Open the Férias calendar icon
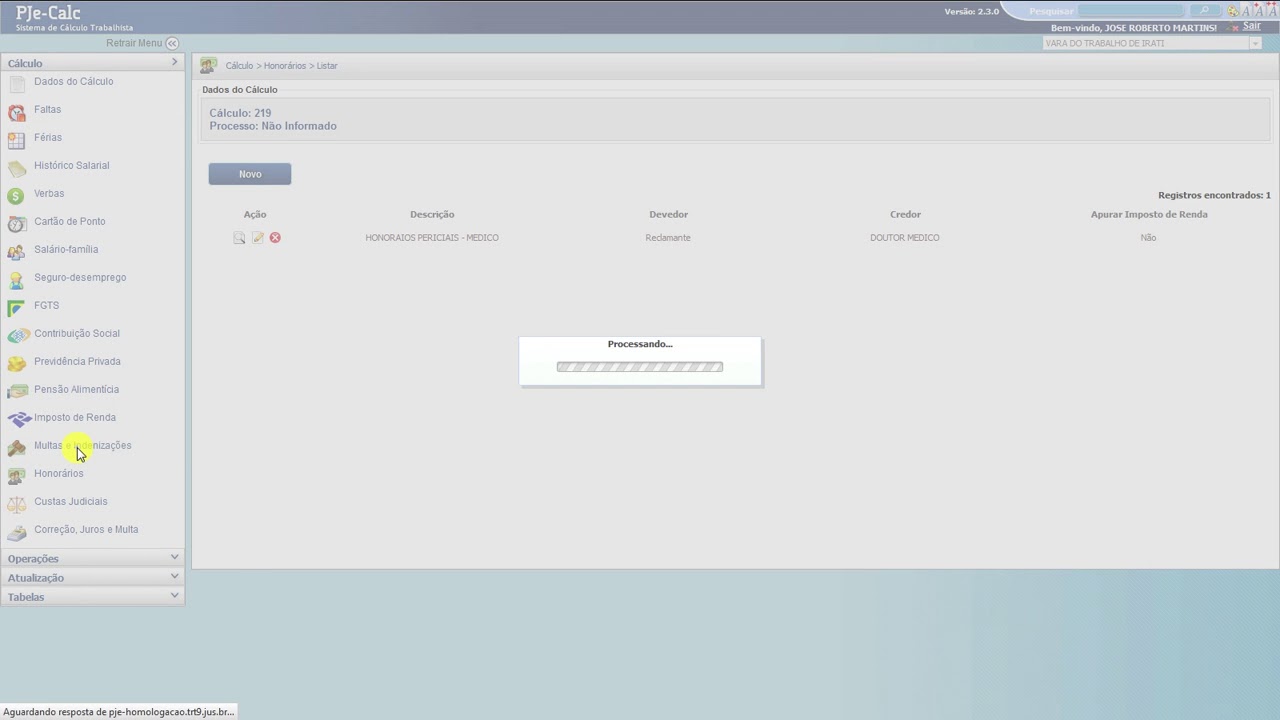The width and height of the screenshot is (1280, 720). [x=16, y=141]
